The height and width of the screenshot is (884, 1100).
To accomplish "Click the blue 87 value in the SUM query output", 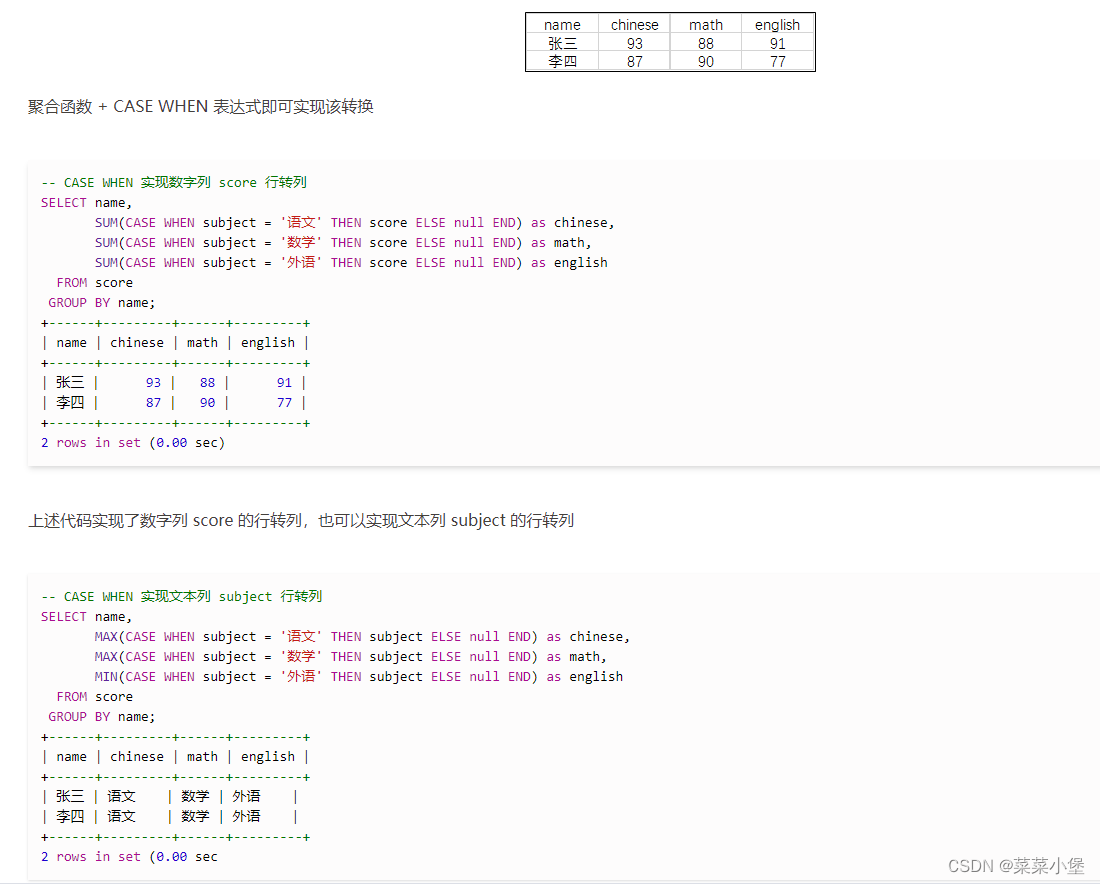I will coord(153,403).
